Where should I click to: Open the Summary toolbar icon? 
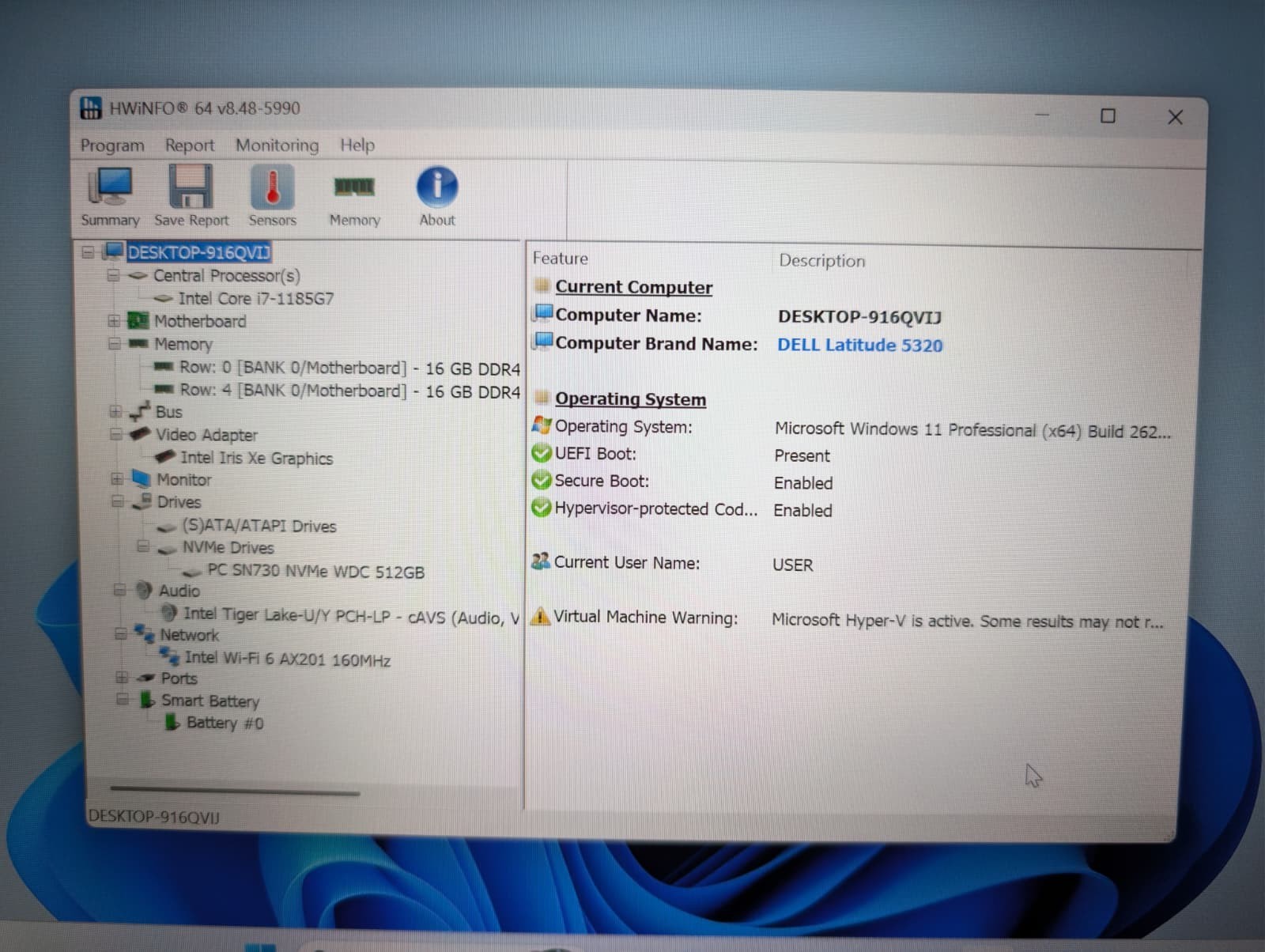[x=110, y=195]
